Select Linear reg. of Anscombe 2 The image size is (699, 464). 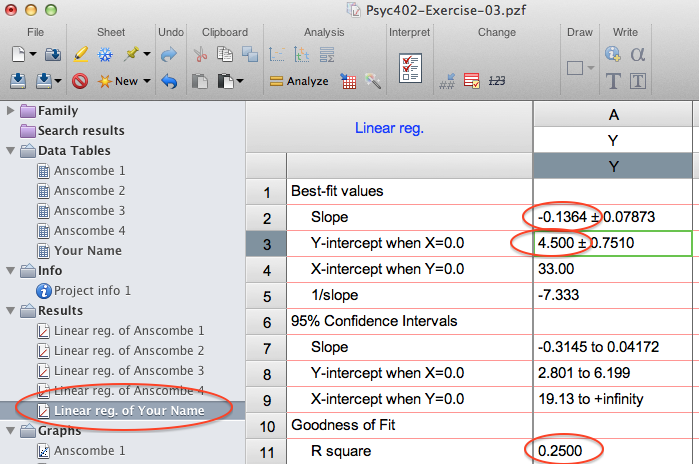coord(129,350)
